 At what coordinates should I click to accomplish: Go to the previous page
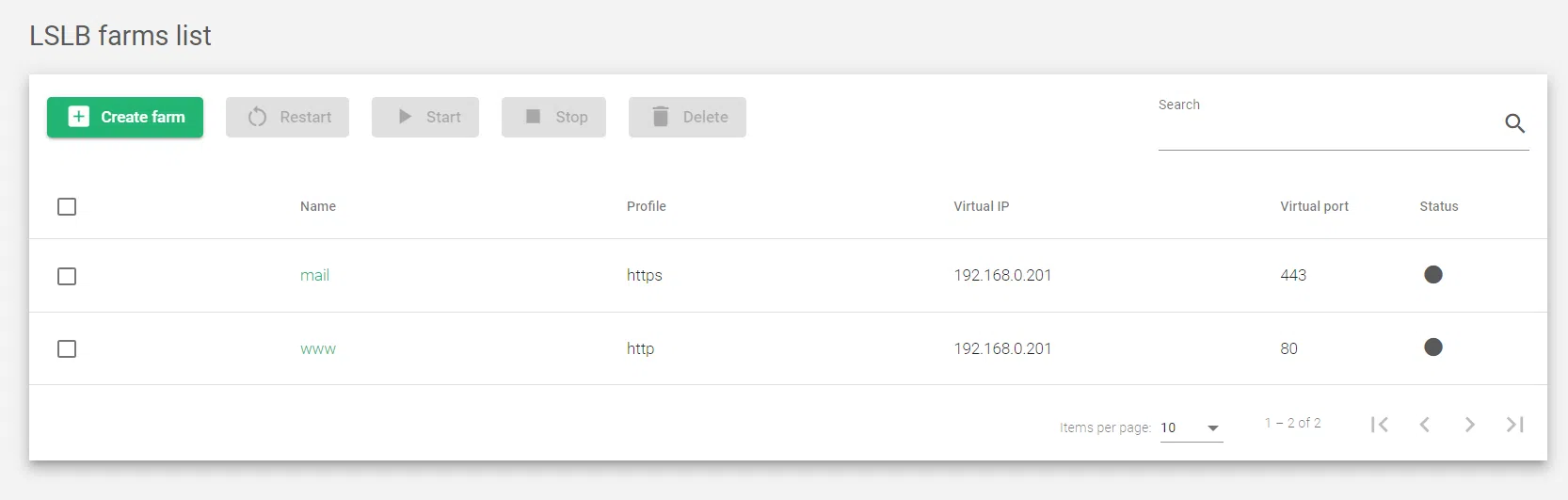[x=1425, y=425]
